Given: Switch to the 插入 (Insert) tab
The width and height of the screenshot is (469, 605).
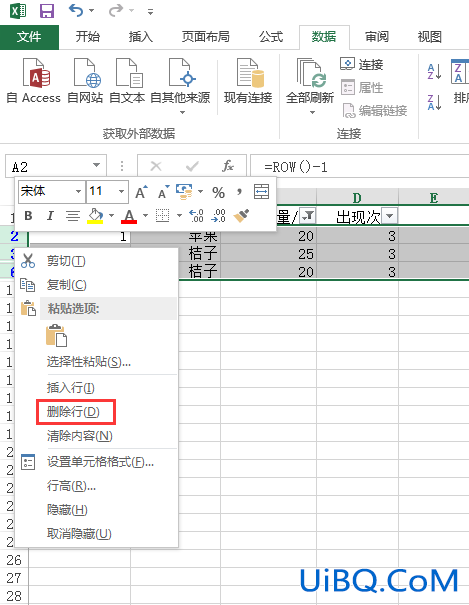Looking at the screenshot, I should [x=141, y=37].
